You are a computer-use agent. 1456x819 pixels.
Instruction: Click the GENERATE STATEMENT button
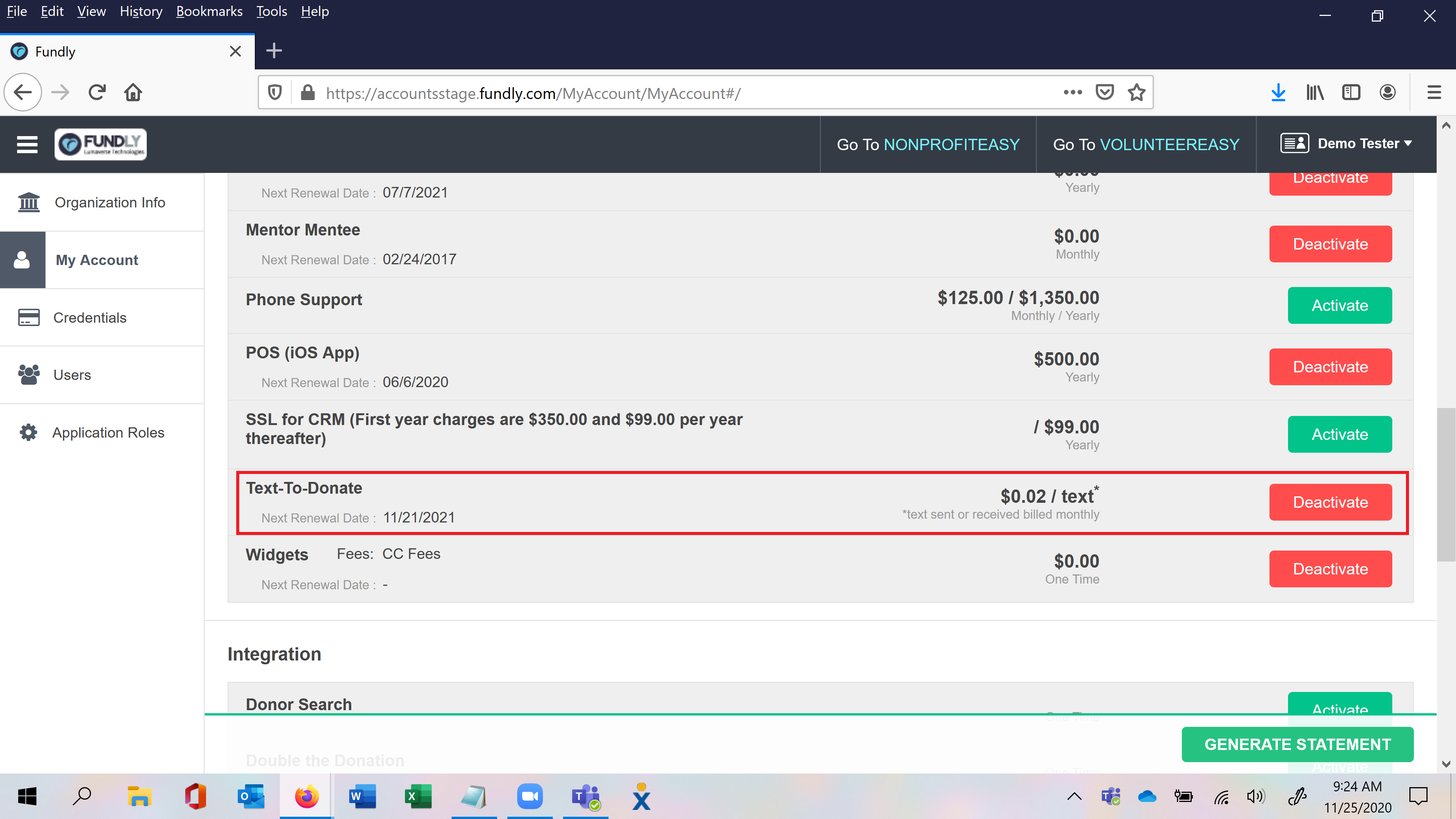pos(1297,744)
